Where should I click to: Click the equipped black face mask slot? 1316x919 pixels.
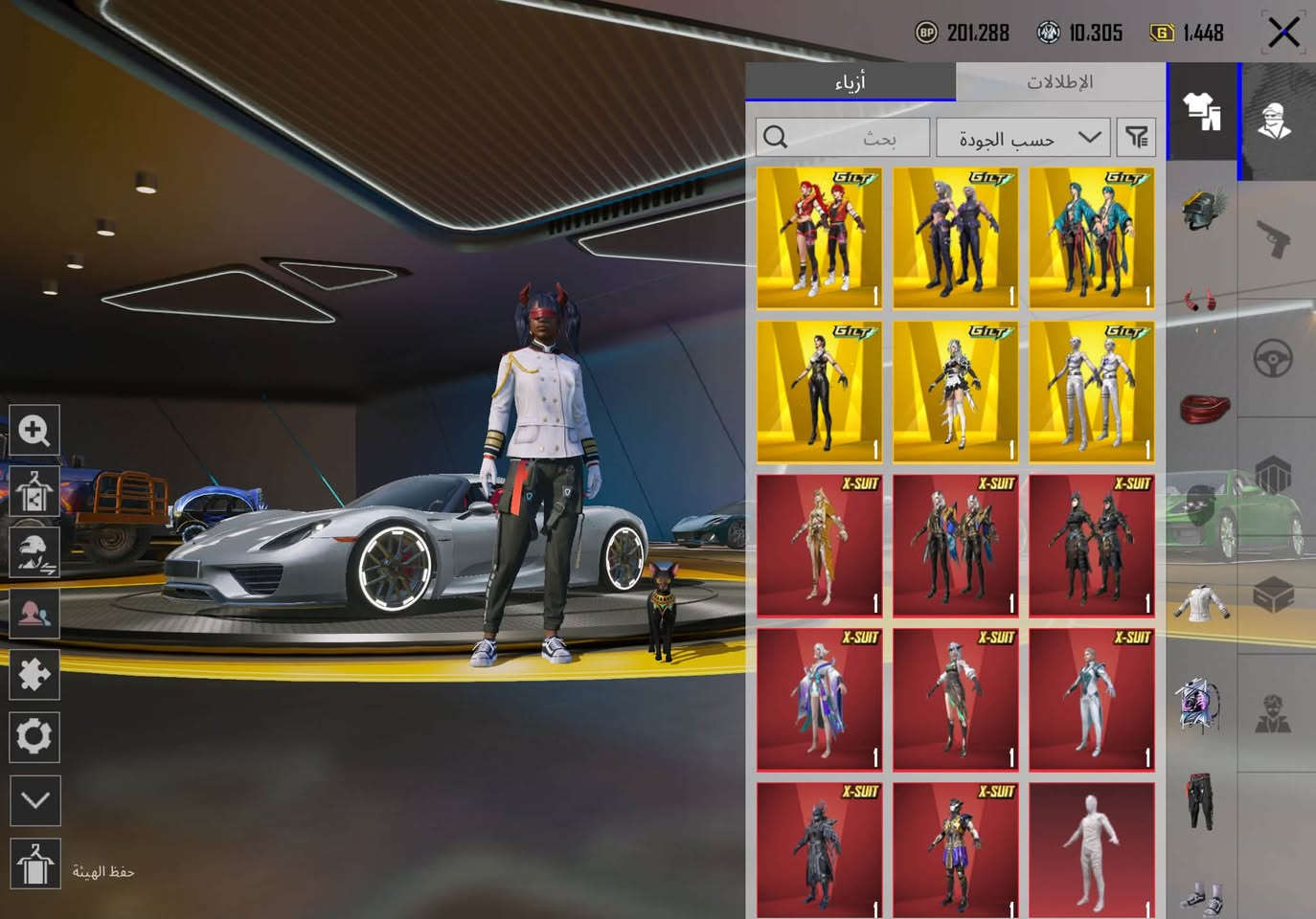click(x=1200, y=504)
